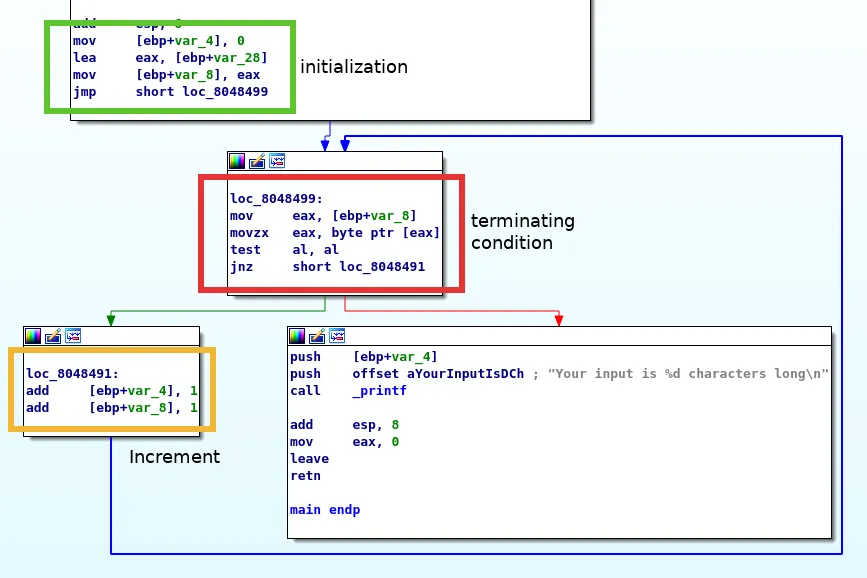
Task: Click graph-view icon in _printf block header
Action: pyautogui.click(x=337, y=336)
